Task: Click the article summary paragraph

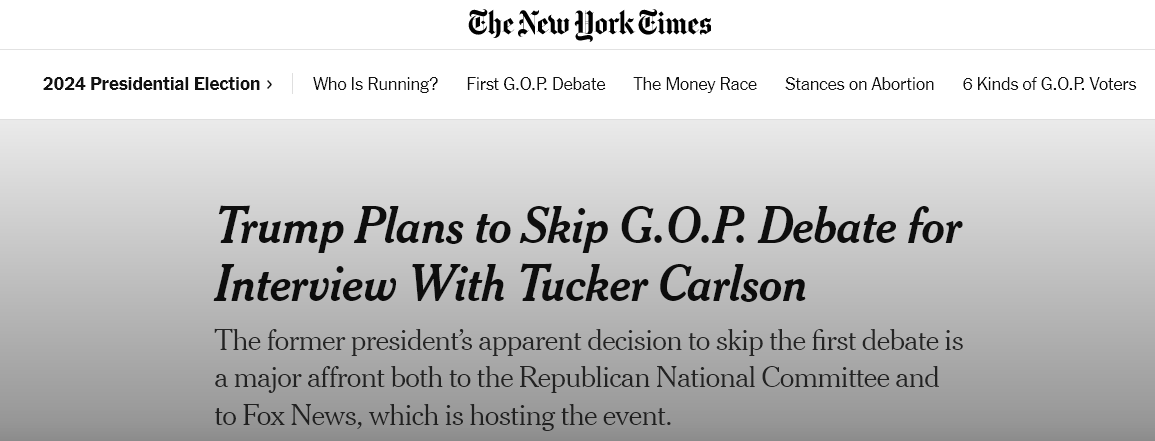Action: pyautogui.click(x=588, y=378)
